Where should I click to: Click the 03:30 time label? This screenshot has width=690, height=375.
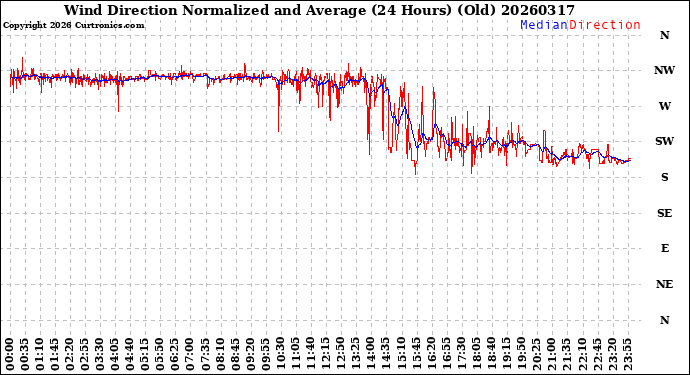tap(100, 355)
